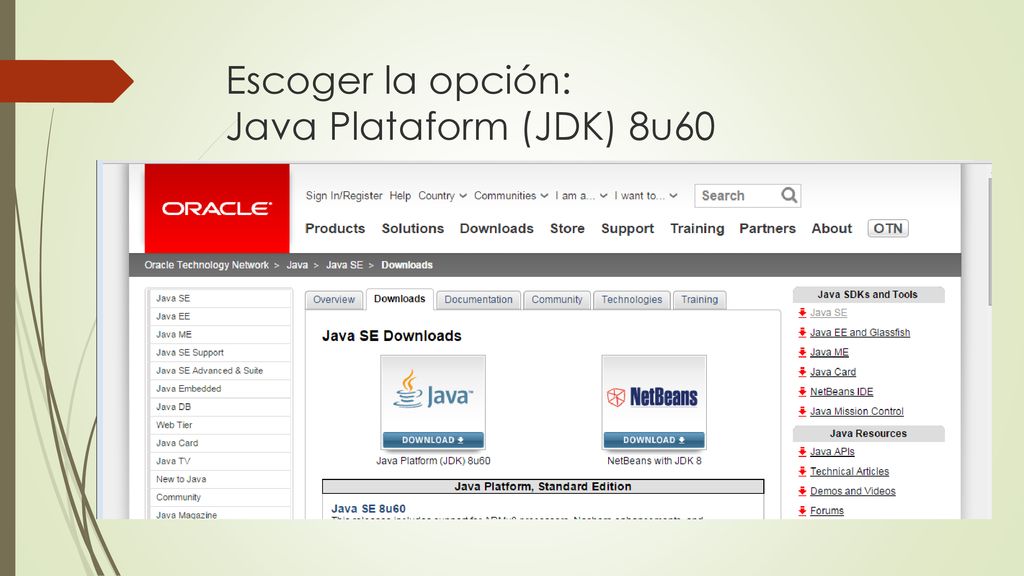Click the red arrow icon beside Demos and Videos
The width and height of the screenshot is (1024, 576).
coord(802,490)
